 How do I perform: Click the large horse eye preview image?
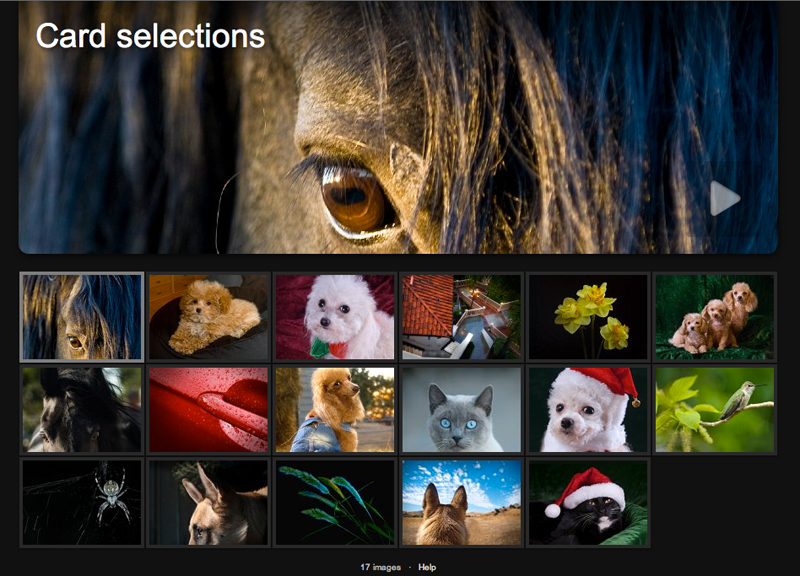point(398,128)
